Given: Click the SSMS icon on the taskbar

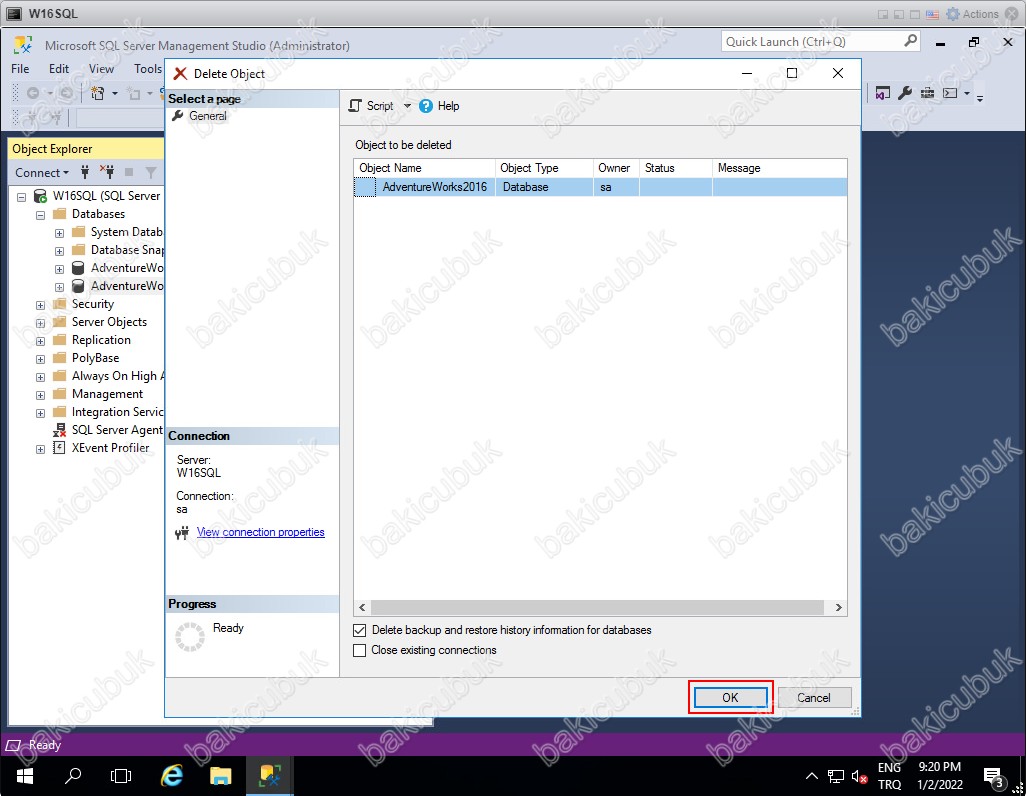Looking at the screenshot, I should point(270,776).
